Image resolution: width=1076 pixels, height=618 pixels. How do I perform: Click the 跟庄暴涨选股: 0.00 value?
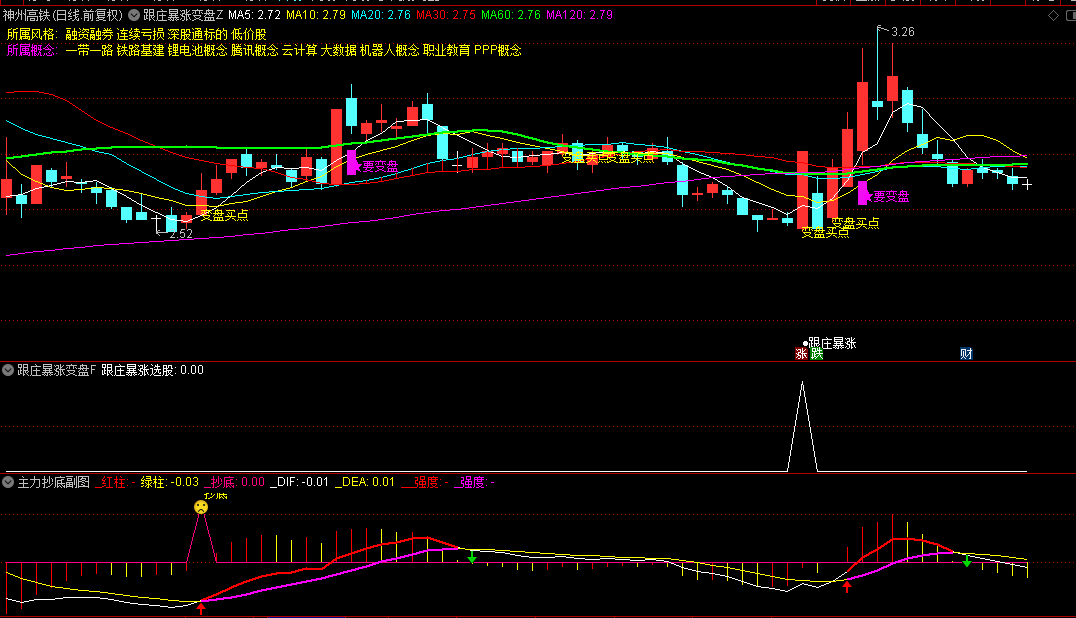(152, 370)
